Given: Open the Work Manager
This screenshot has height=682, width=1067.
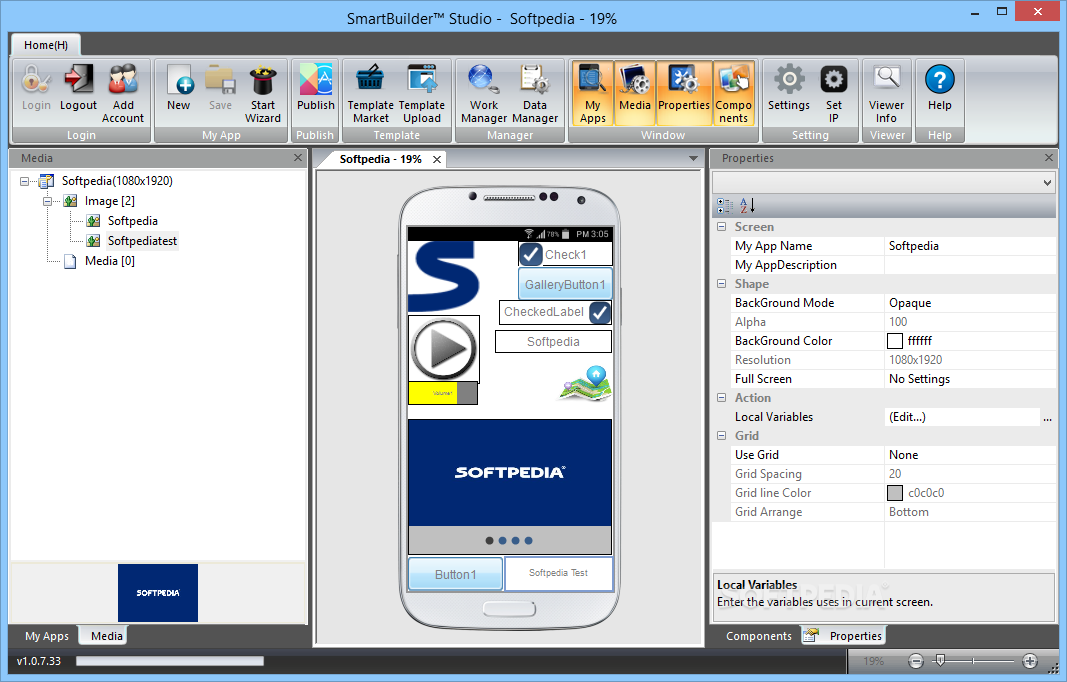Looking at the screenshot, I should [484, 94].
